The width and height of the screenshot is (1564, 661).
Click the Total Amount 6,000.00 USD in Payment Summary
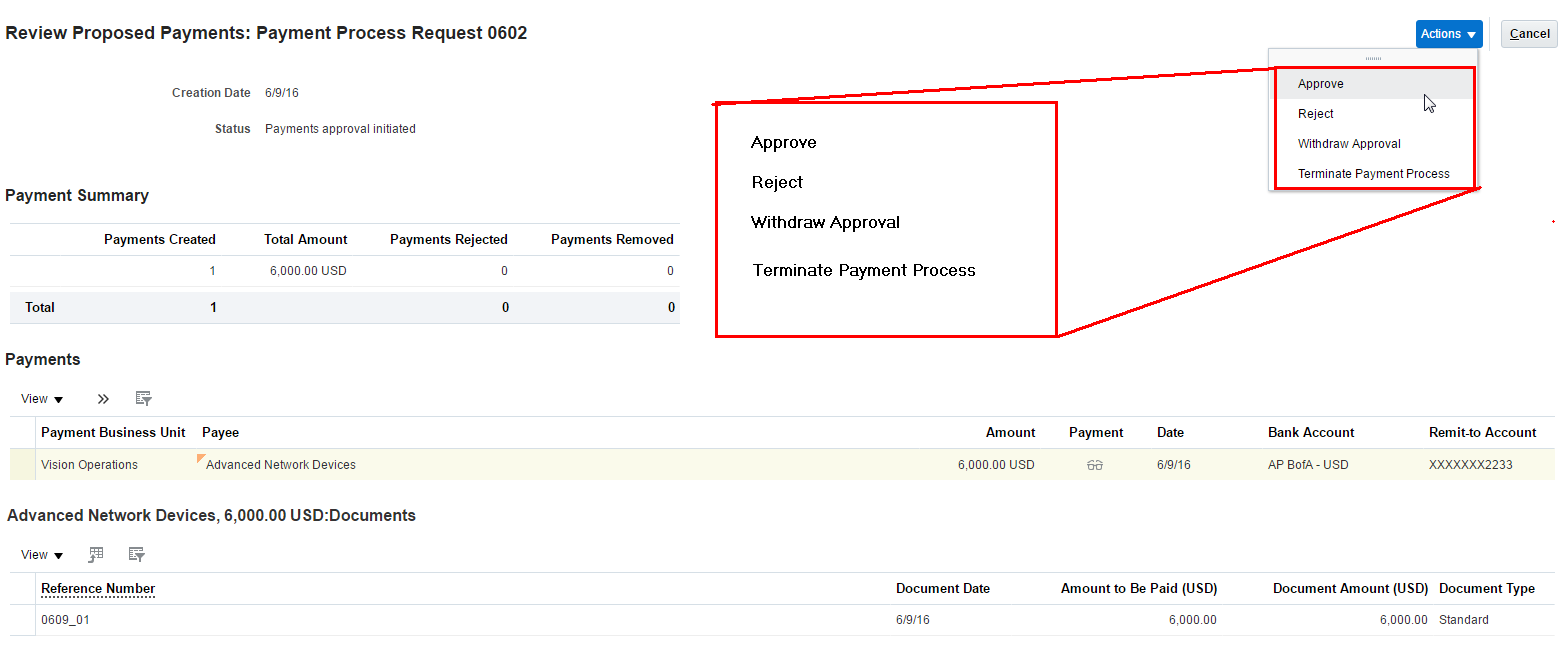pos(308,271)
